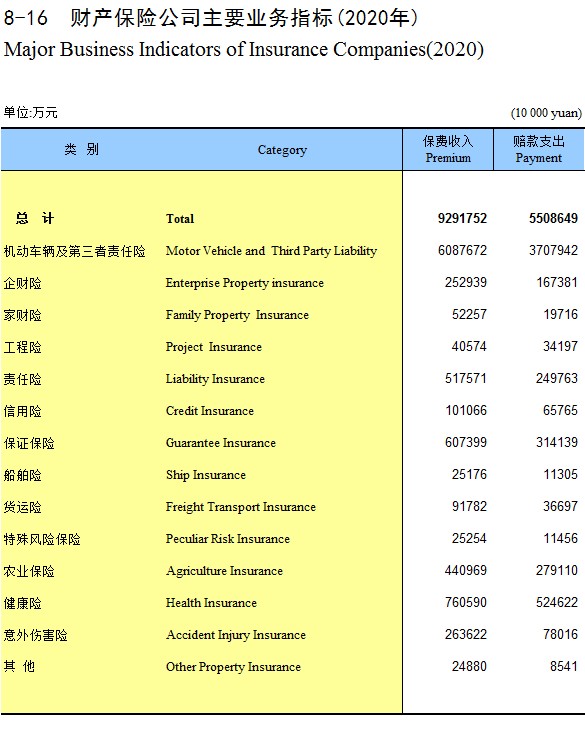Click the Payment column header

point(539,150)
